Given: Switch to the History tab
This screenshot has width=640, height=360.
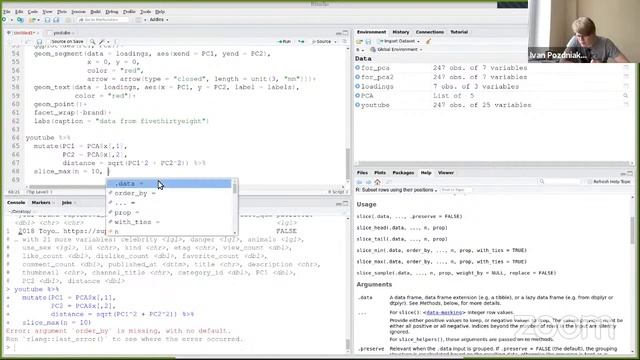Looking at the screenshot, I should [401, 32].
